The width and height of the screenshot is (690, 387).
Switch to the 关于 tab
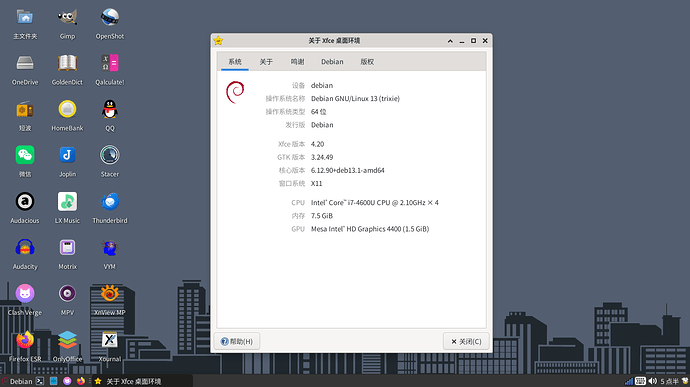[266, 62]
